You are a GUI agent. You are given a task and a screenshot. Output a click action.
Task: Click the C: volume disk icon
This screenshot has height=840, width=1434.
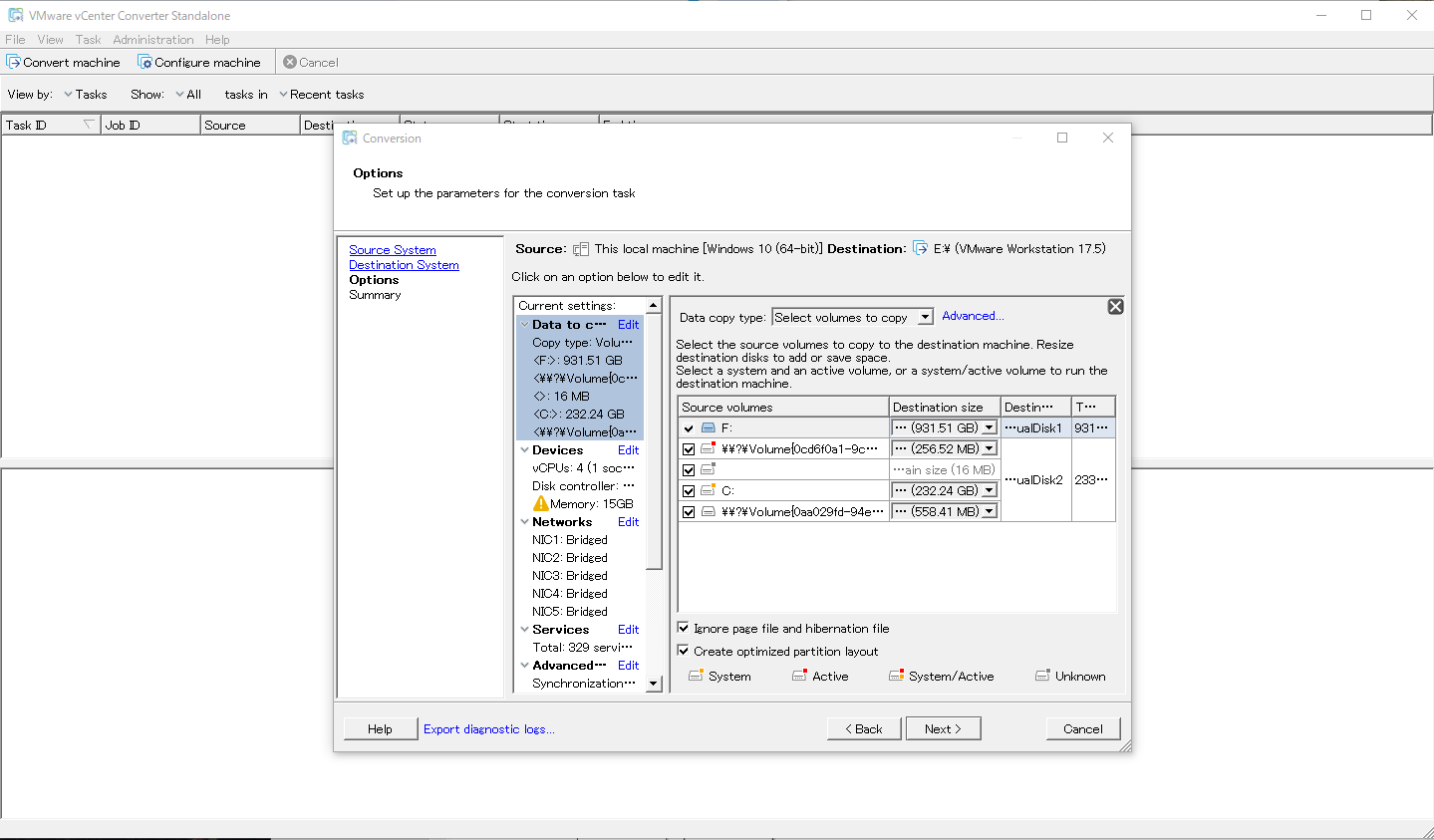point(709,490)
